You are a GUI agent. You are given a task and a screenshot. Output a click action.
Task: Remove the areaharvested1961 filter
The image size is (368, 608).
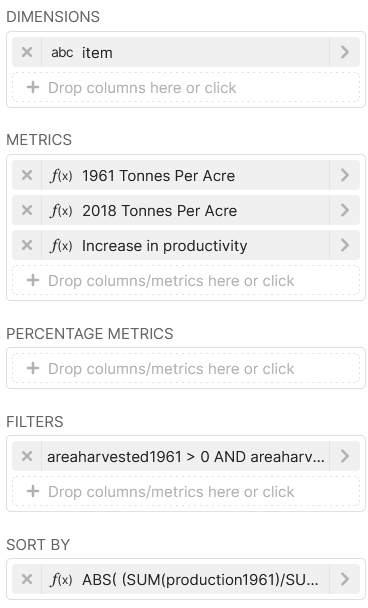click(27, 456)
